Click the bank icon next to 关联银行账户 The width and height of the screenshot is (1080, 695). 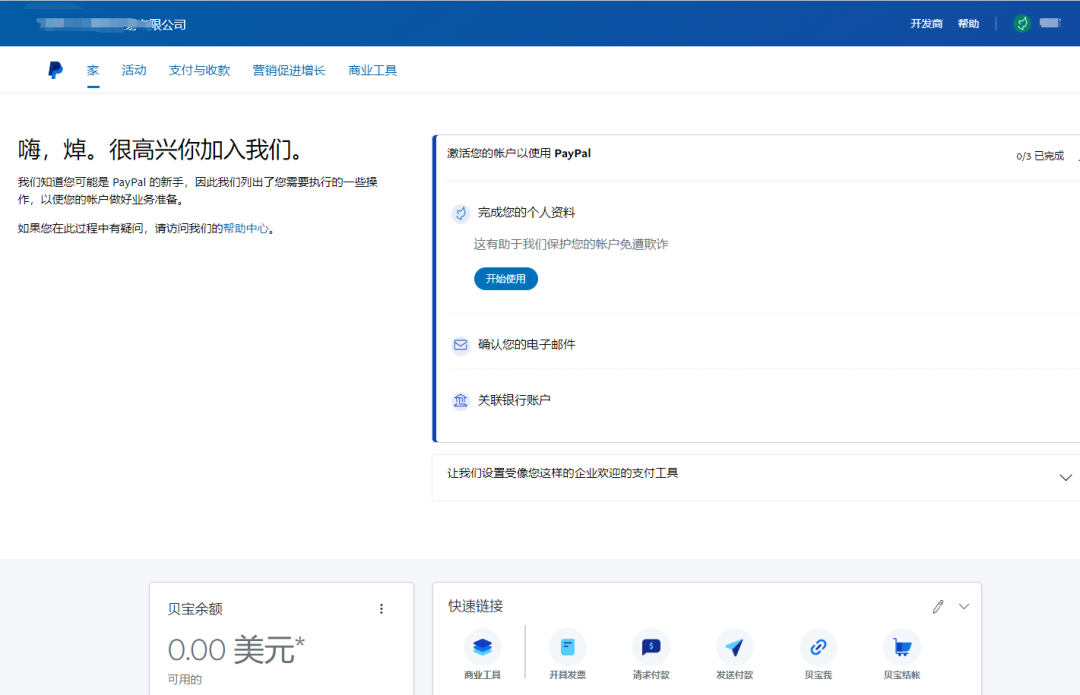(460, 400)
